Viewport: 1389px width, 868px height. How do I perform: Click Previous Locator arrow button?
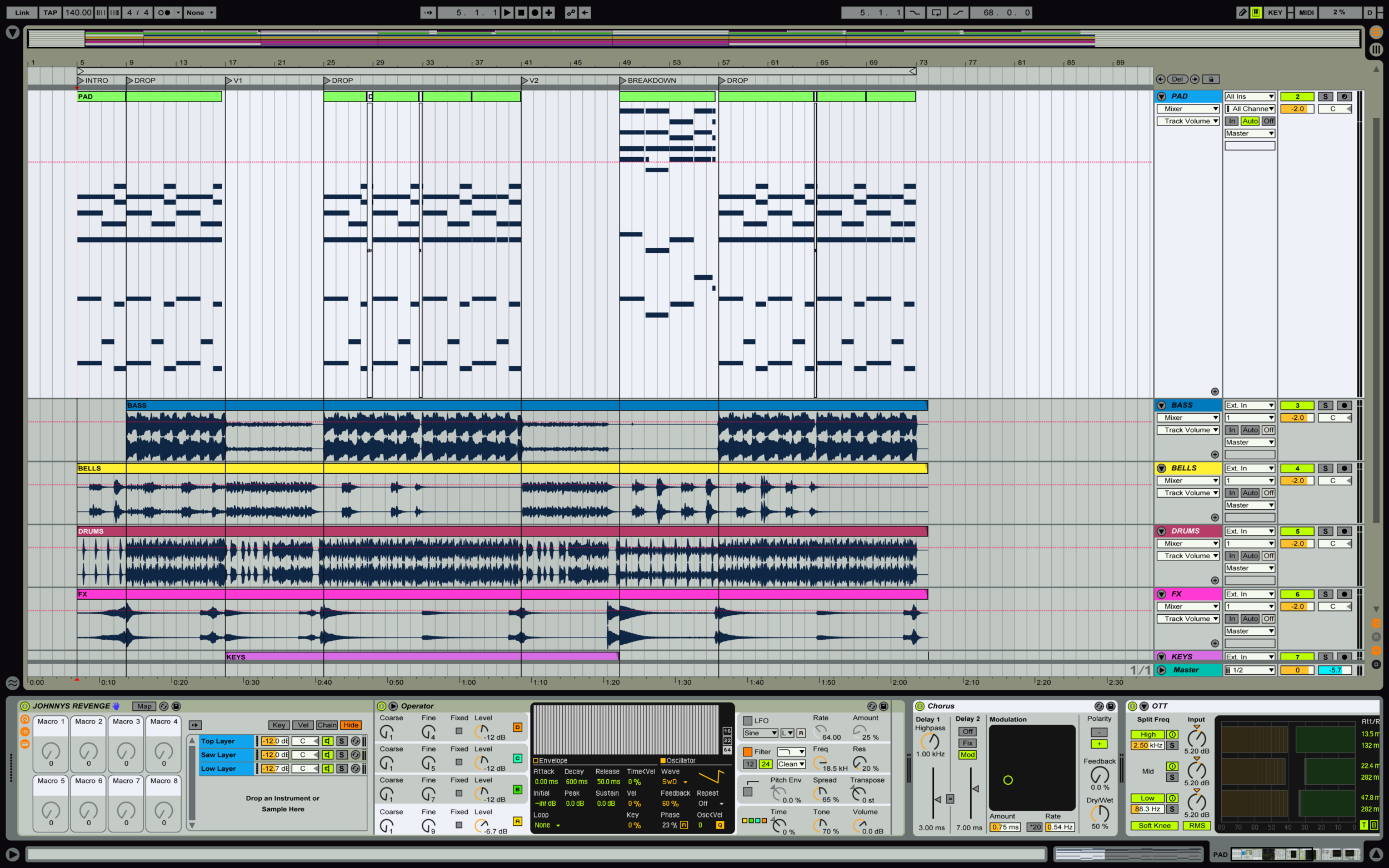tap(1161, 79)
